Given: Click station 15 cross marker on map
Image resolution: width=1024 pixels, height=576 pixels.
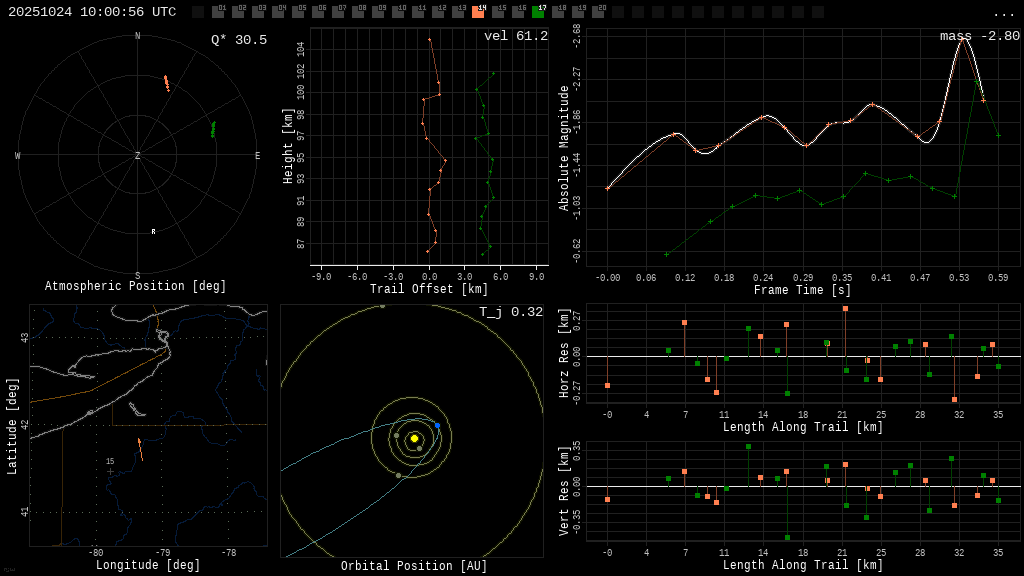Looking at the screenshot, I should pos(110,471).
